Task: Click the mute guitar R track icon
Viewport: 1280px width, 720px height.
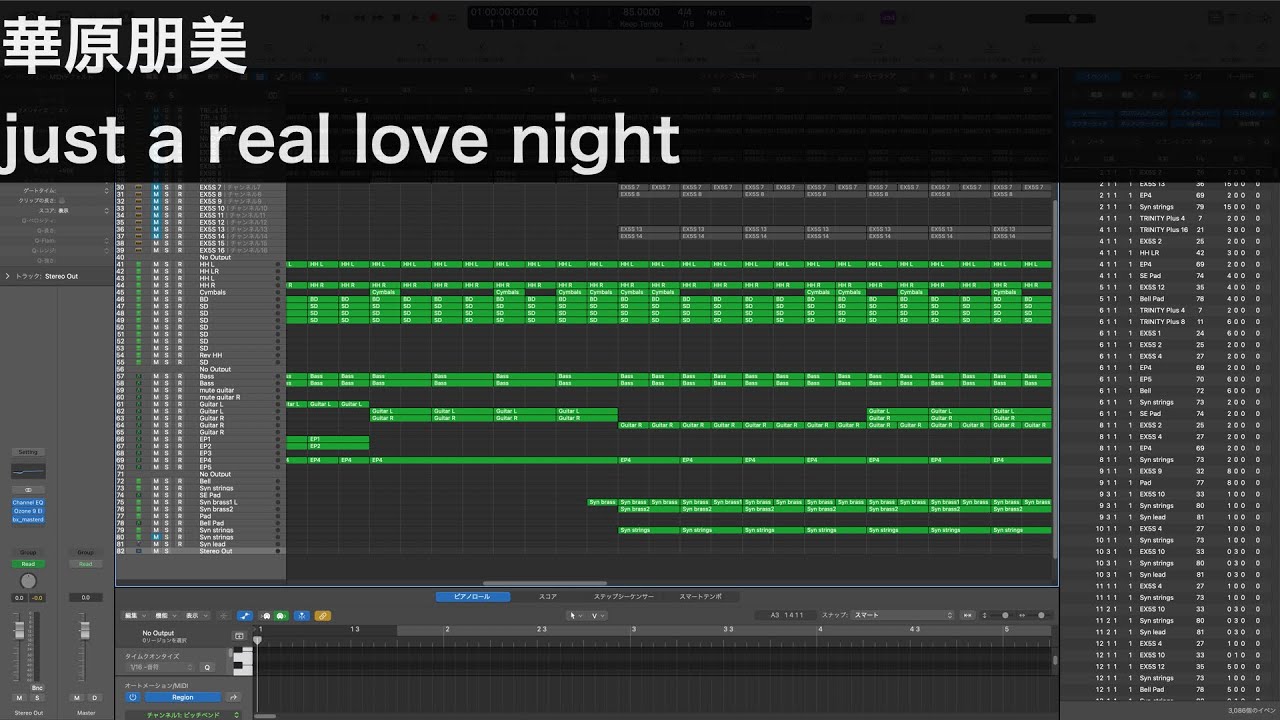Action: (139, 397)
